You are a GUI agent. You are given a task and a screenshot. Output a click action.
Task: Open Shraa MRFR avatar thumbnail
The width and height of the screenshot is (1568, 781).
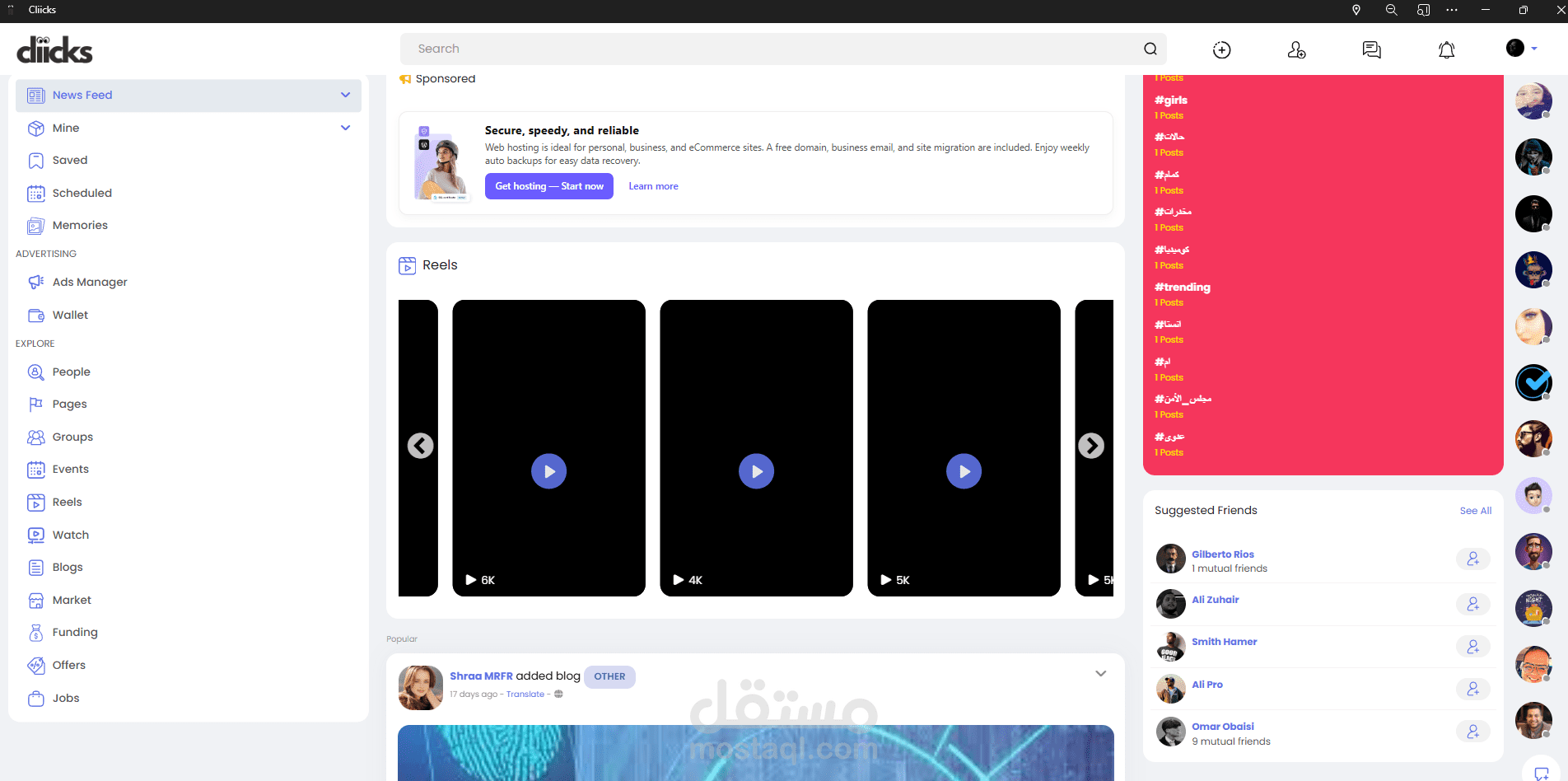coord(421,687)
